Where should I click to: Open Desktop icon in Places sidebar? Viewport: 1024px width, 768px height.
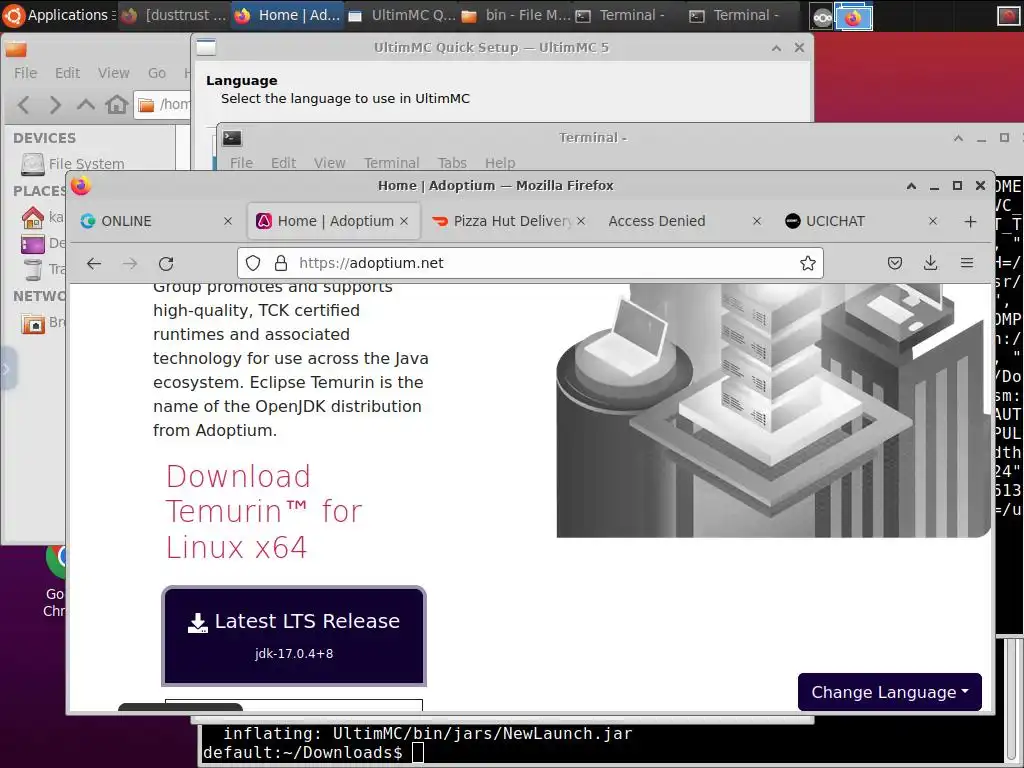point(32,244)
